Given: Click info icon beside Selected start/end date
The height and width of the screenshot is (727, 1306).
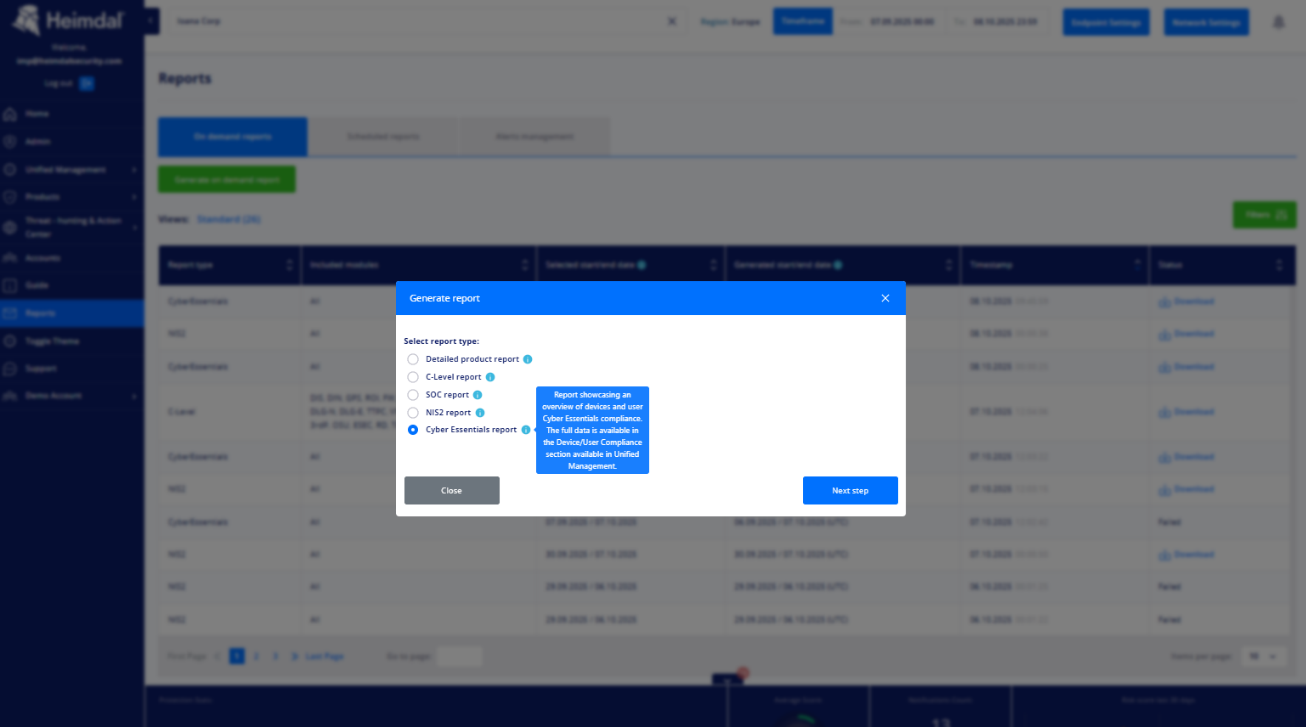Looking at the screenshot, I should (641, 265).
